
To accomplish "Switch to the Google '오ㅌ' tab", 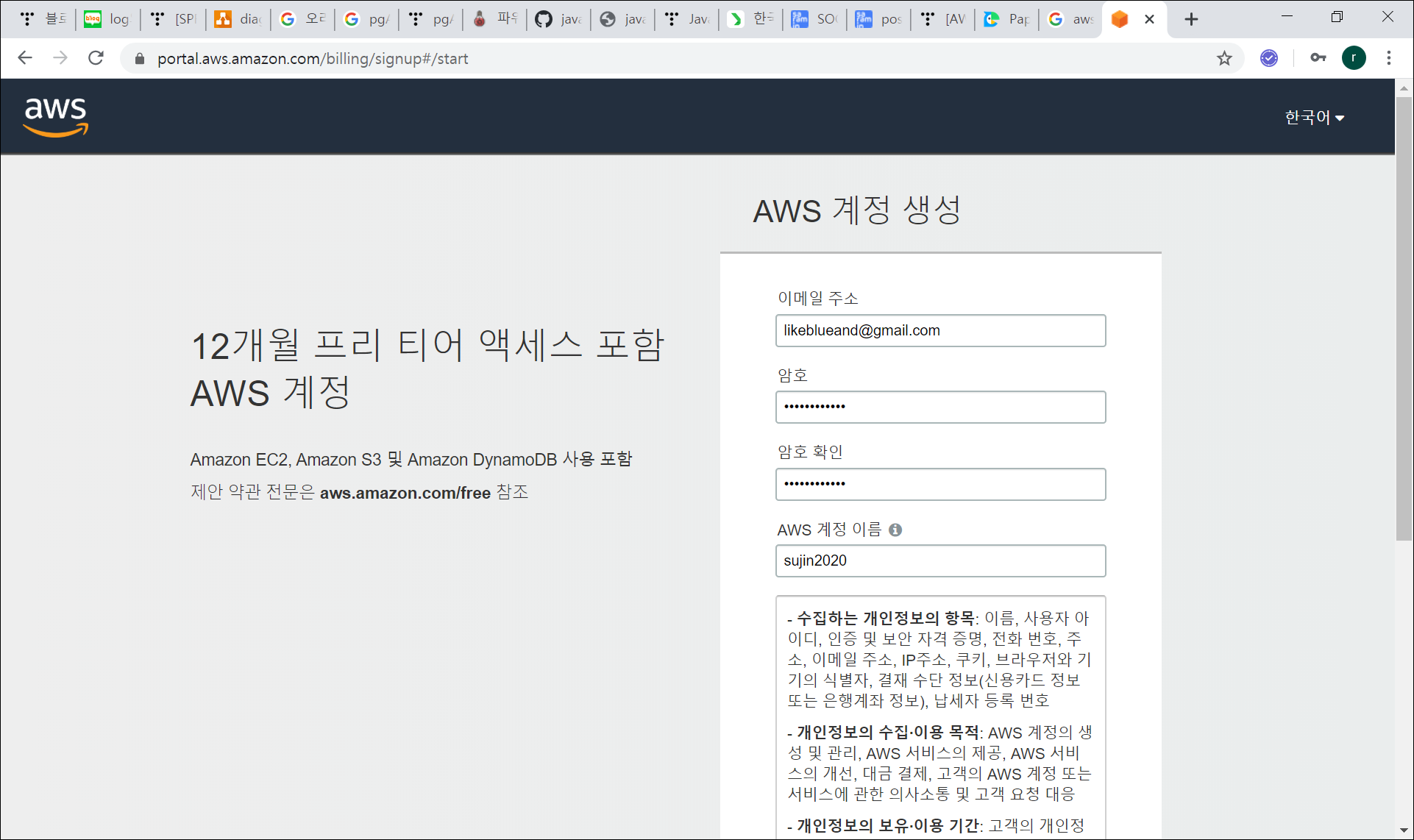I will 302,19.
